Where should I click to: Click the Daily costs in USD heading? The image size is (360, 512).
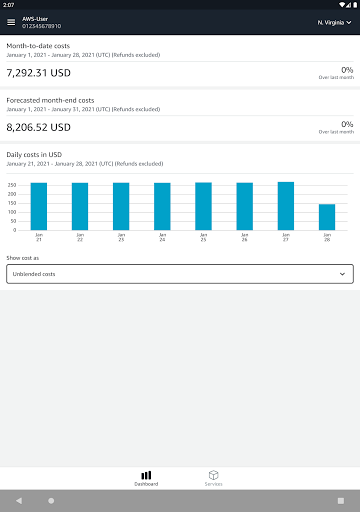[34, 155]
